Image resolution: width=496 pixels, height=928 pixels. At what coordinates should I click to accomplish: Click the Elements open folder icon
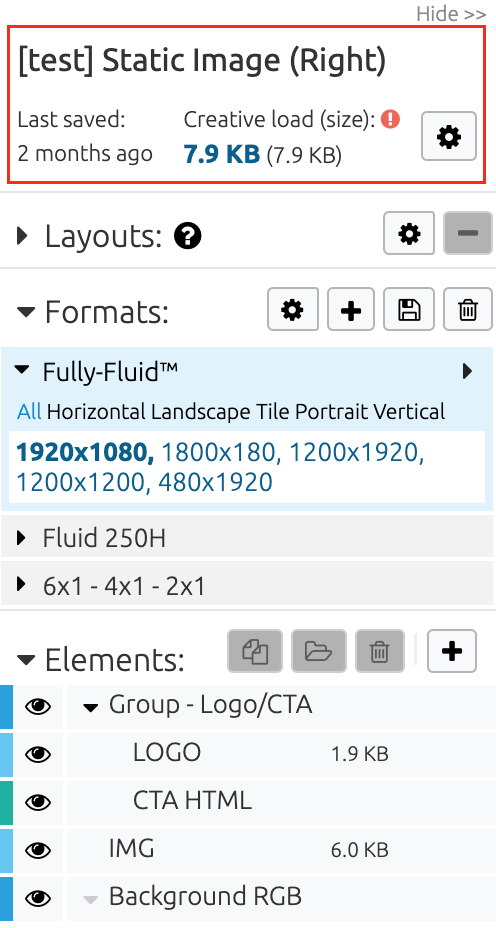point(319,651)
